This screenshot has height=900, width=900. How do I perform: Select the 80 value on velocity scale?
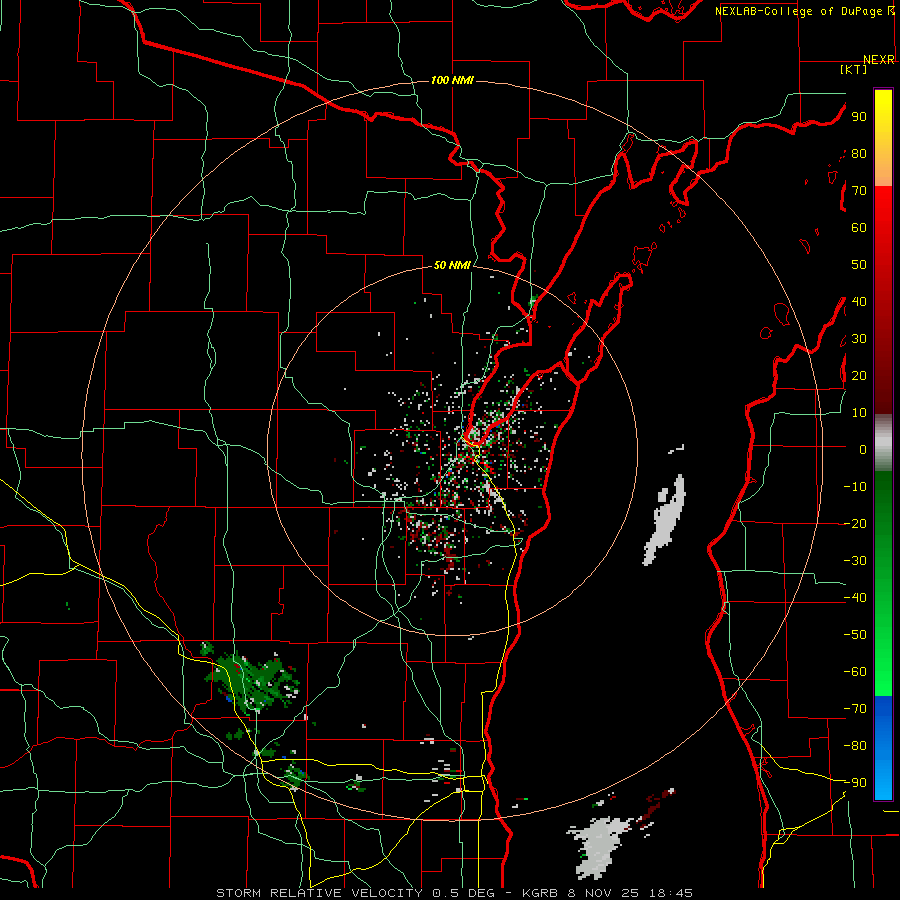[859, 154]
